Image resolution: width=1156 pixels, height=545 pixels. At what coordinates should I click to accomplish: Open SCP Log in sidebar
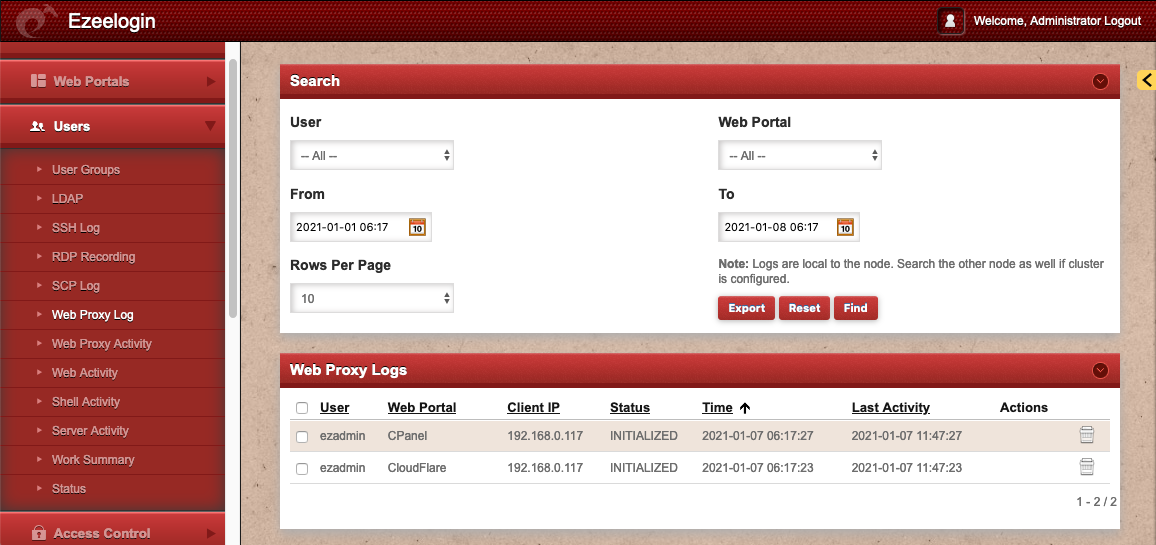click(75, 285)
